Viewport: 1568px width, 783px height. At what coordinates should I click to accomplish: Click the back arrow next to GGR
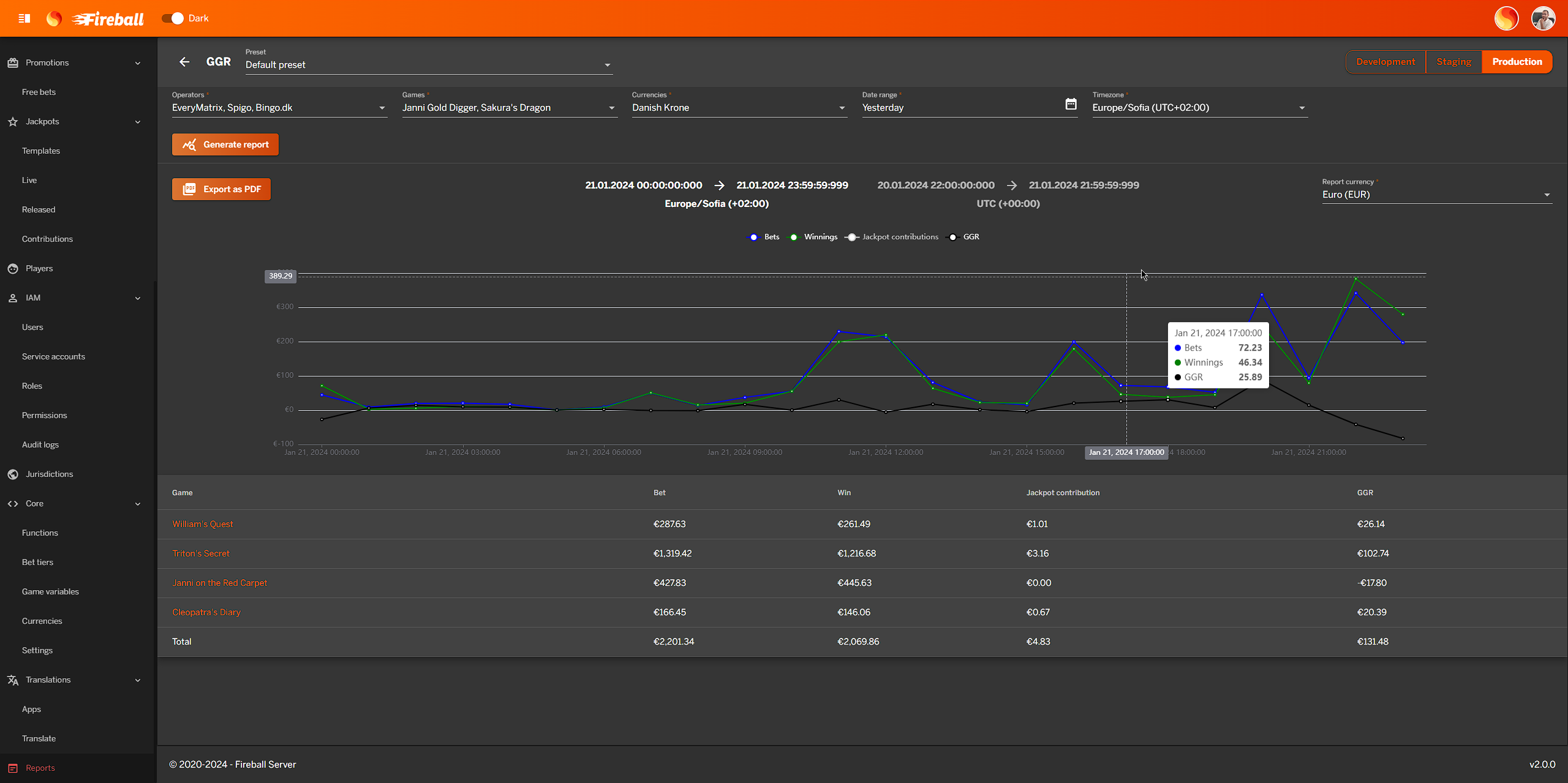click(184, 62)
